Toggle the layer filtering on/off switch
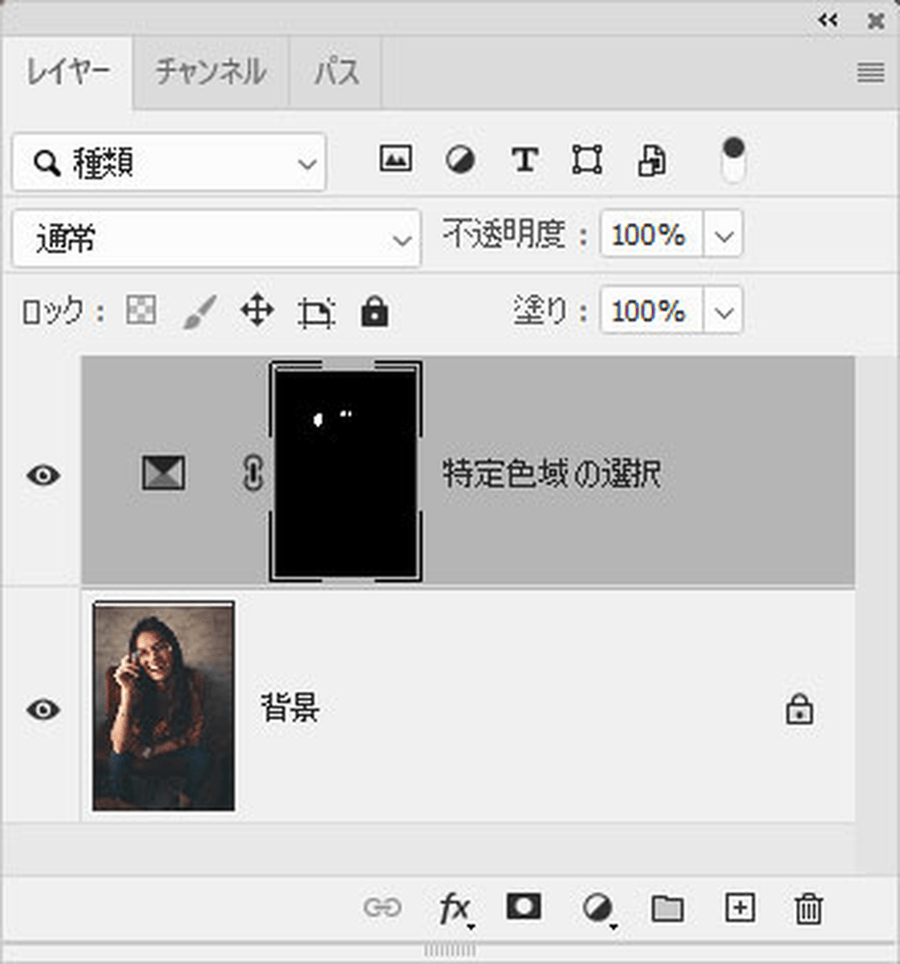The image size is (900, 964). tap(733, 160)
